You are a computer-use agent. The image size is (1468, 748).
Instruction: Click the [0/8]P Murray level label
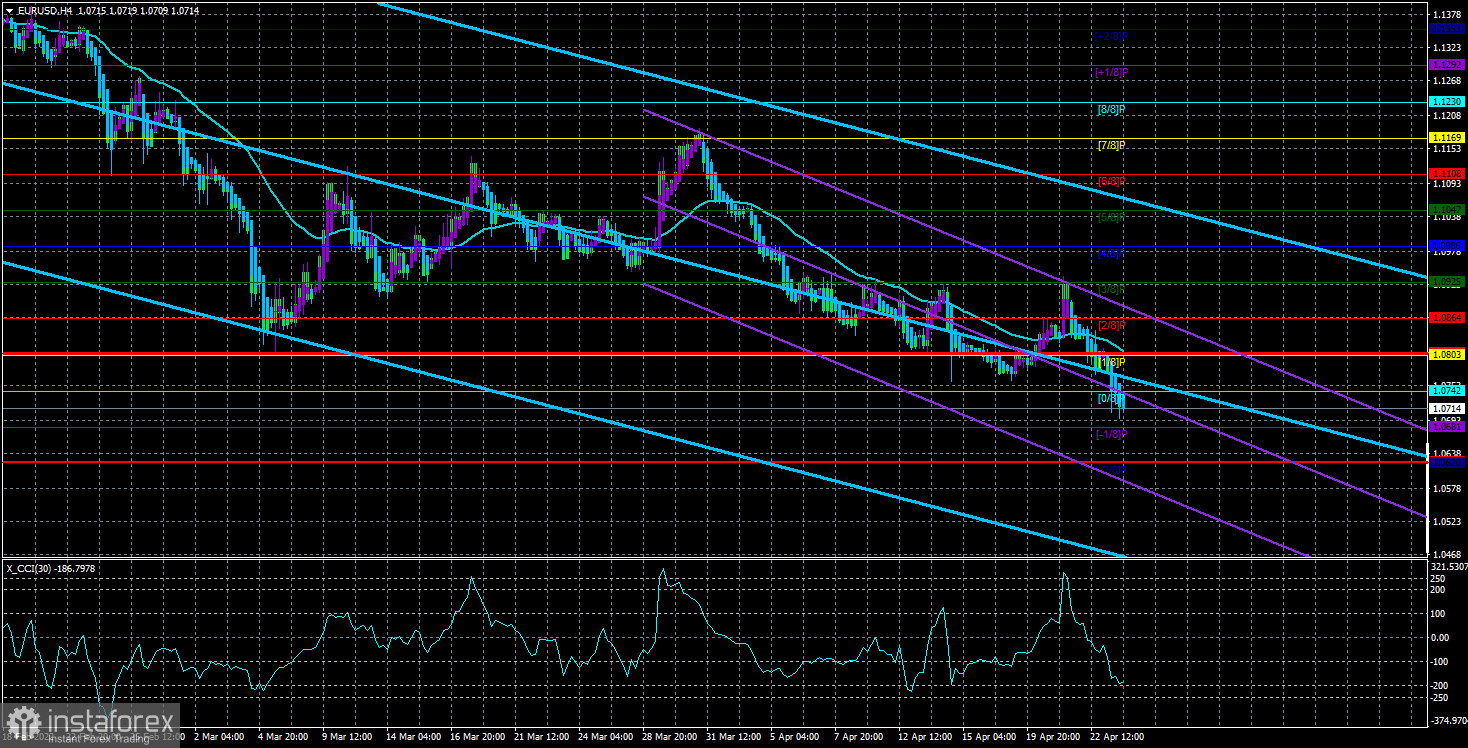(x=1111, y=398)
